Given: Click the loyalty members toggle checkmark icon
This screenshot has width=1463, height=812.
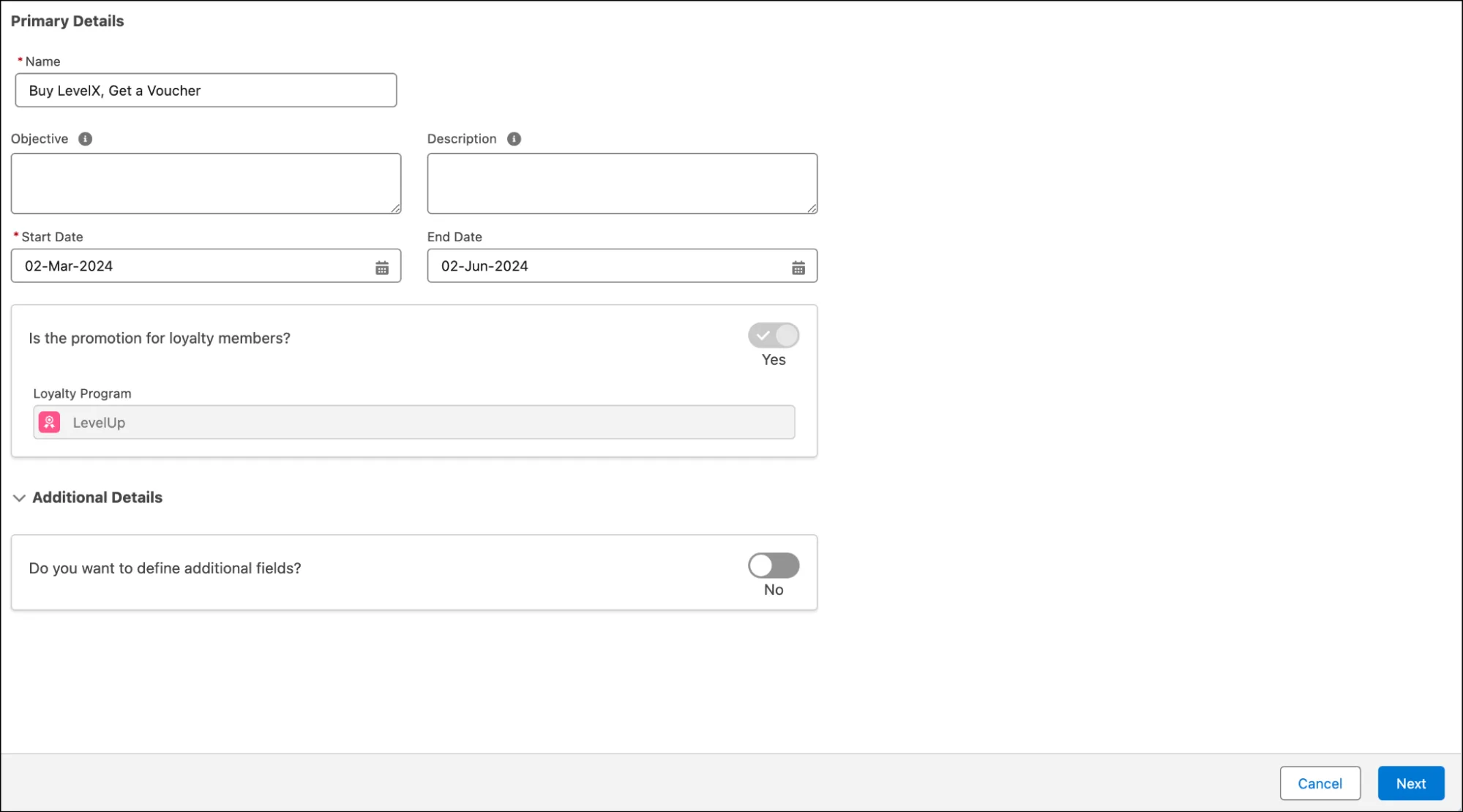Looking at the screenshot, I should coord(763,334).
